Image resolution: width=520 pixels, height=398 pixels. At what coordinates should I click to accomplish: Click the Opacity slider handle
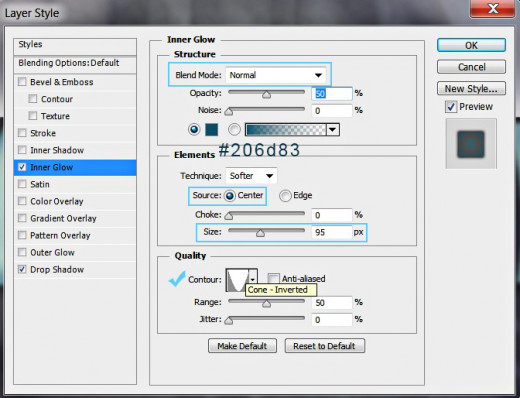pos(266,95)
